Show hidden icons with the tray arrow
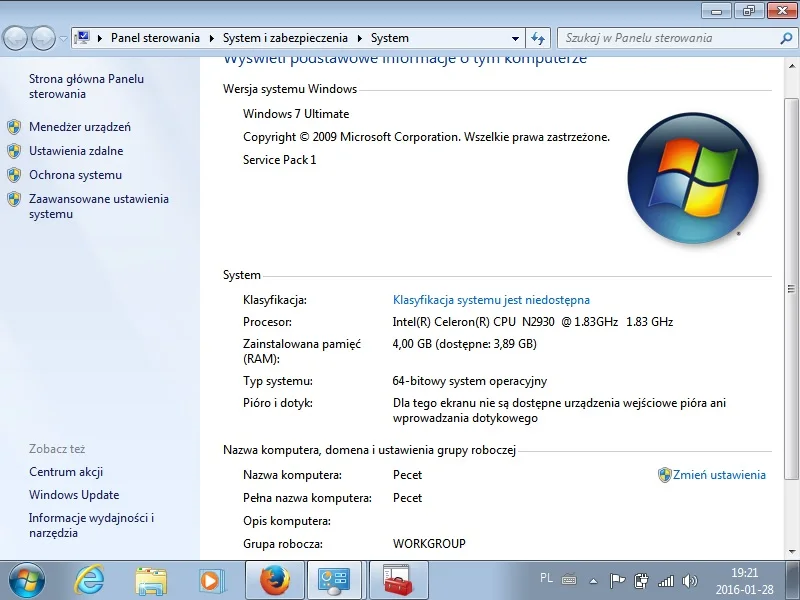This screenshot has width=800, height=600. click(594, 579)
